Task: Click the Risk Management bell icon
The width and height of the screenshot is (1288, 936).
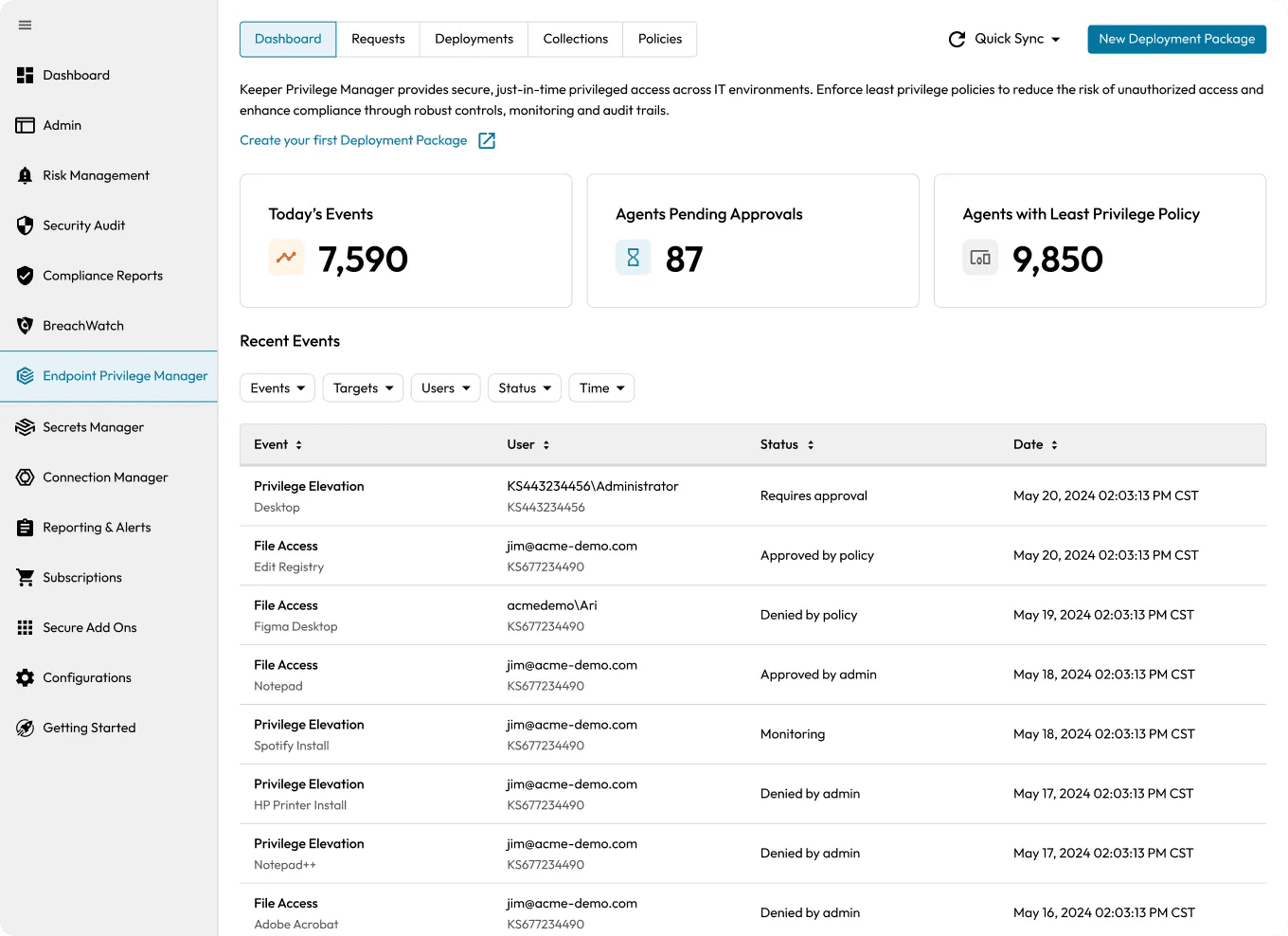Action: tap(26, 175)
